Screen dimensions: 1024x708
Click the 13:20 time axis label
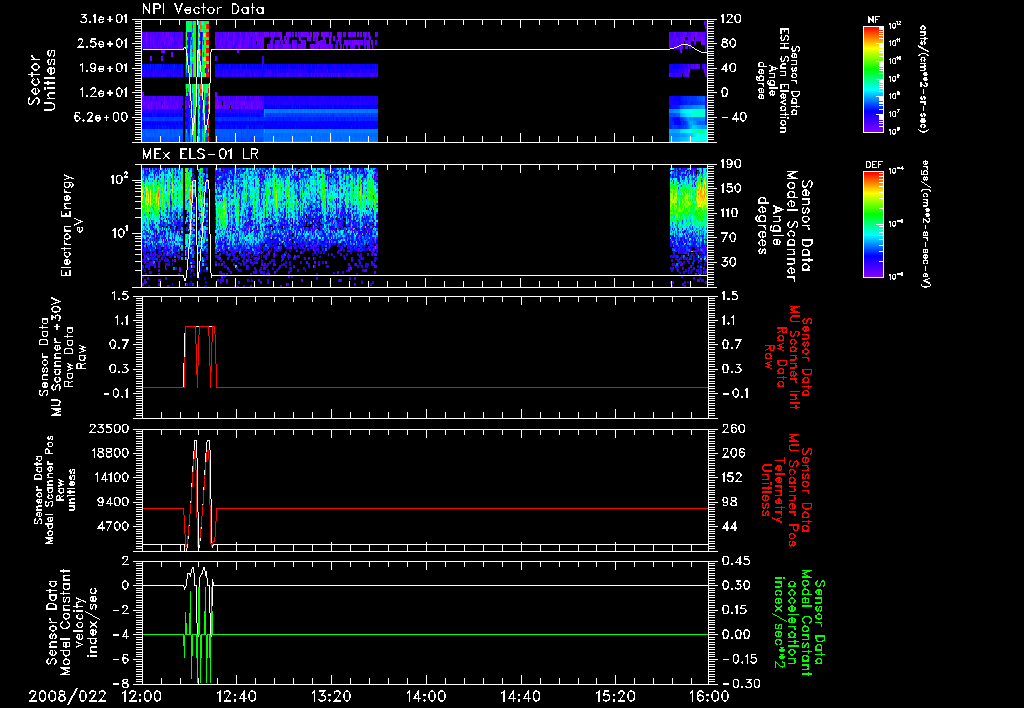(x=331, y=696)
